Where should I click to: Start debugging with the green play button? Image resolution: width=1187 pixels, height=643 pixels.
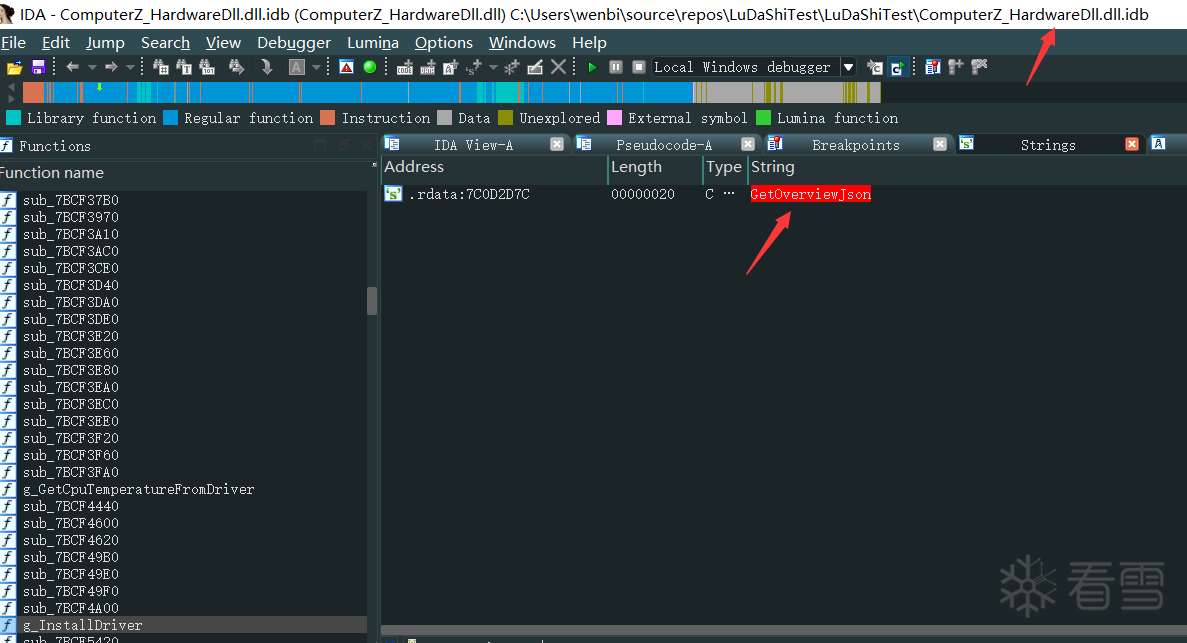tap(593, 67)
